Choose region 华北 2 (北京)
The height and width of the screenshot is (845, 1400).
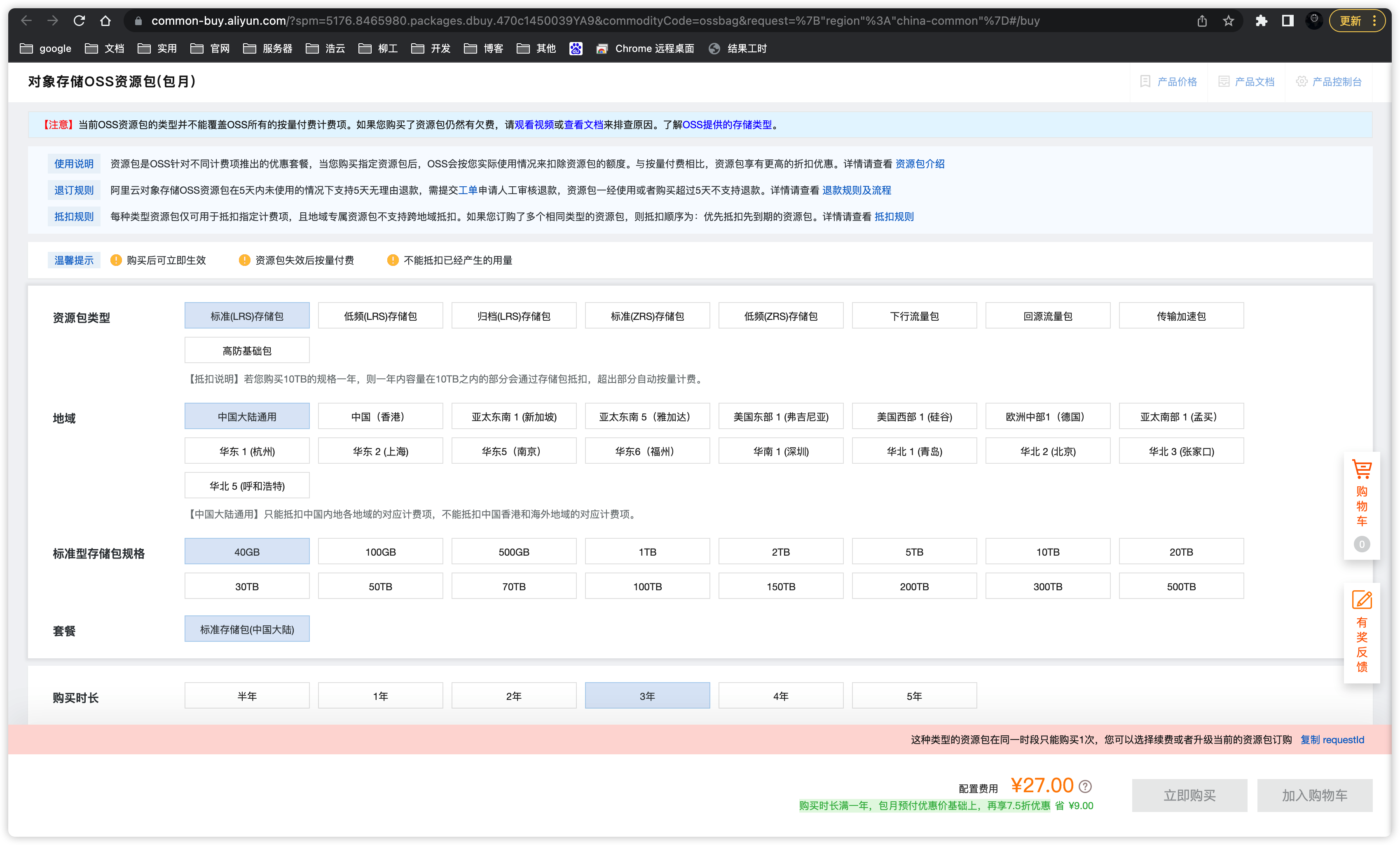point(1048,451)
